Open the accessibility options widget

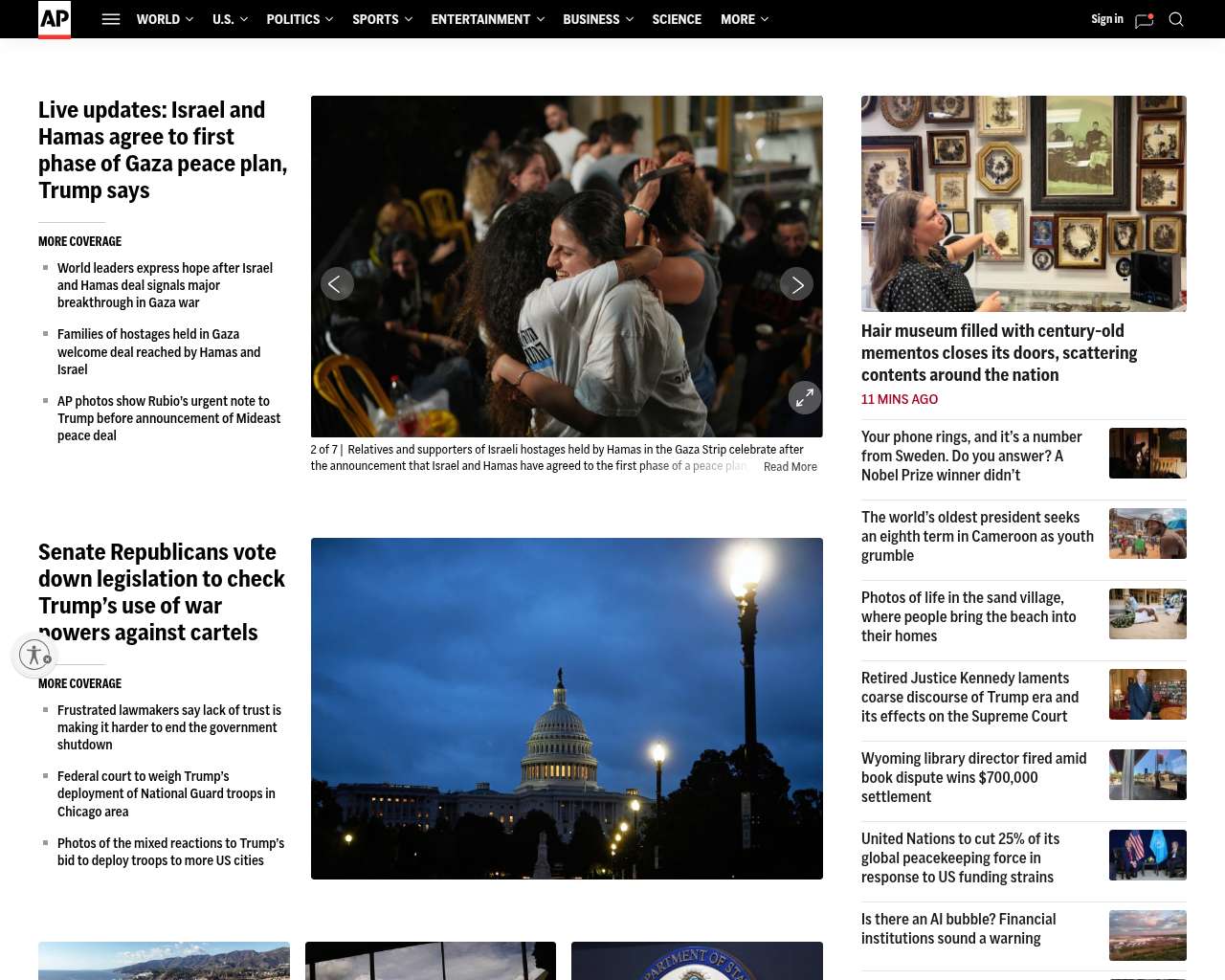35,655
